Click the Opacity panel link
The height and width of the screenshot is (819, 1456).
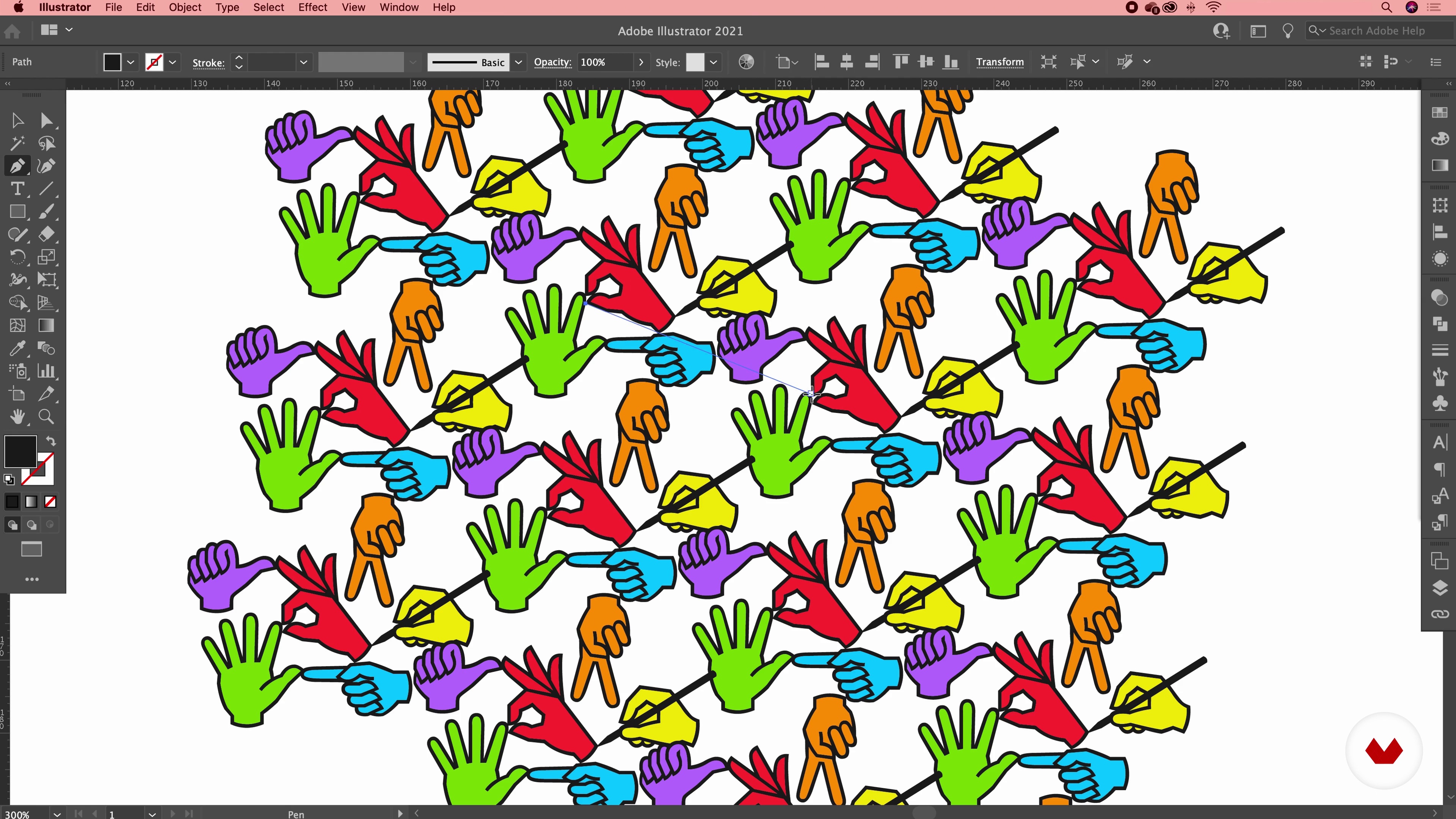[x=552, y=62]
